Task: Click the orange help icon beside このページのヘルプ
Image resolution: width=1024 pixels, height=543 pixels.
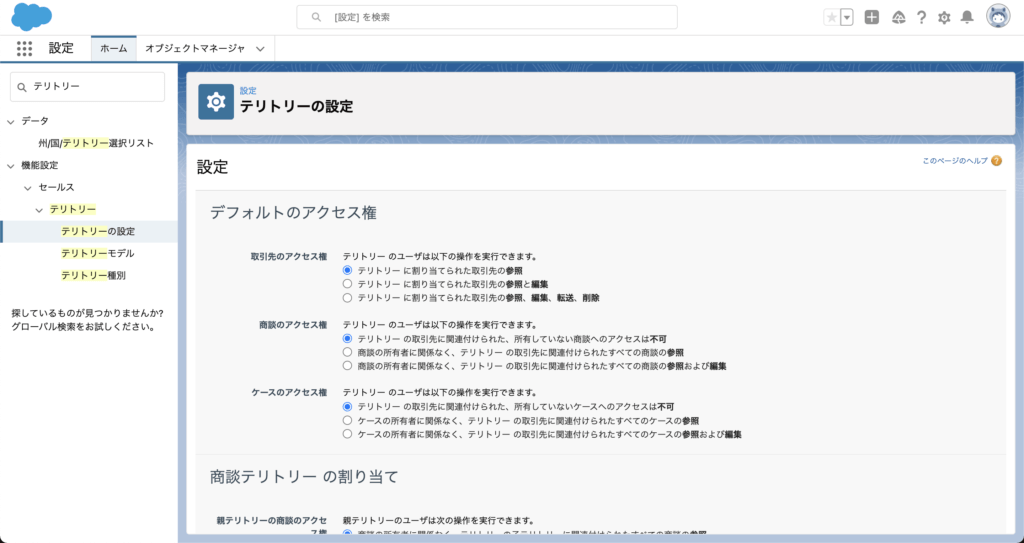Action: [996, 161]
